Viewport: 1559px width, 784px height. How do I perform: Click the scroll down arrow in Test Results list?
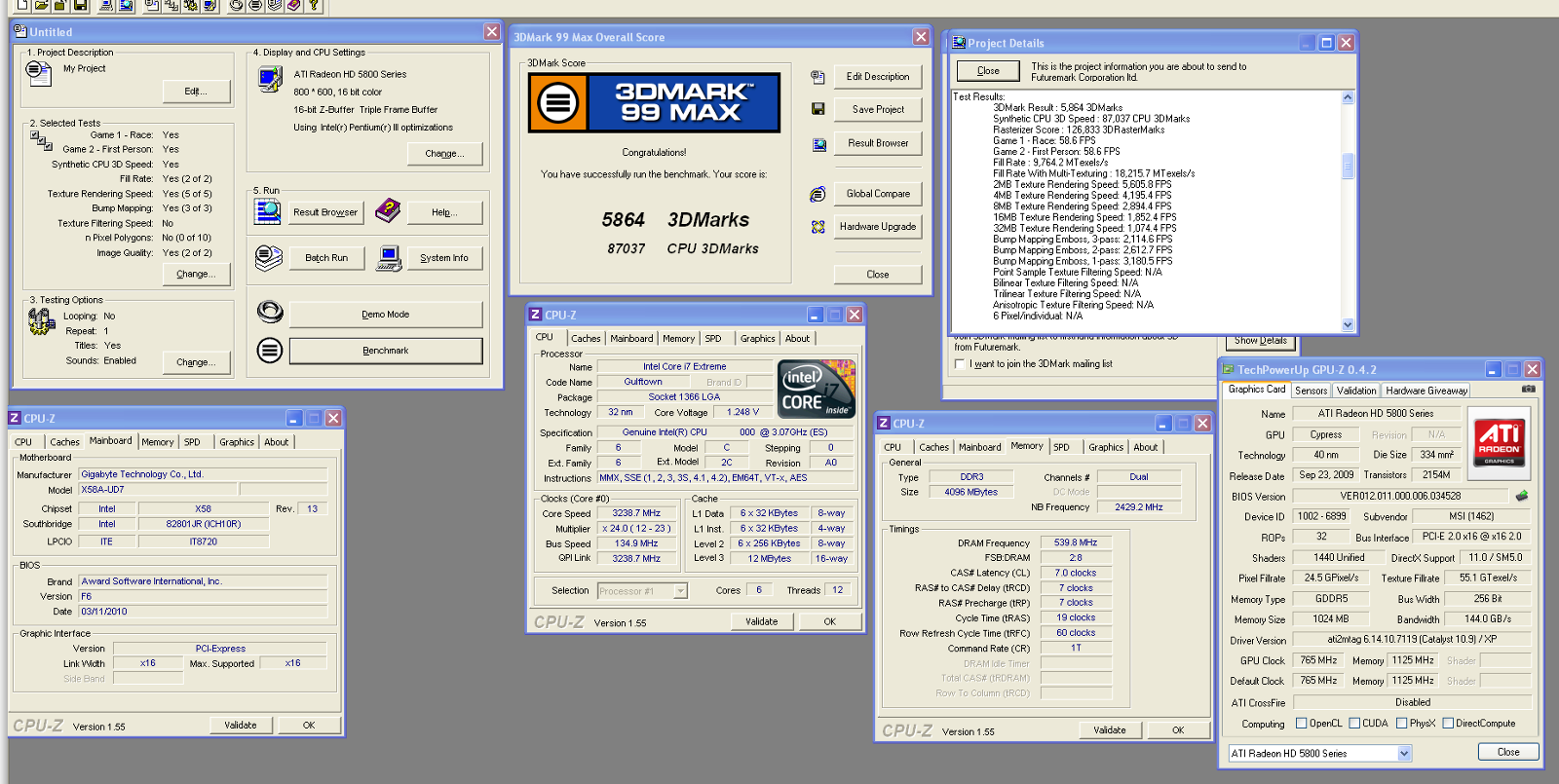[1348, 325]
